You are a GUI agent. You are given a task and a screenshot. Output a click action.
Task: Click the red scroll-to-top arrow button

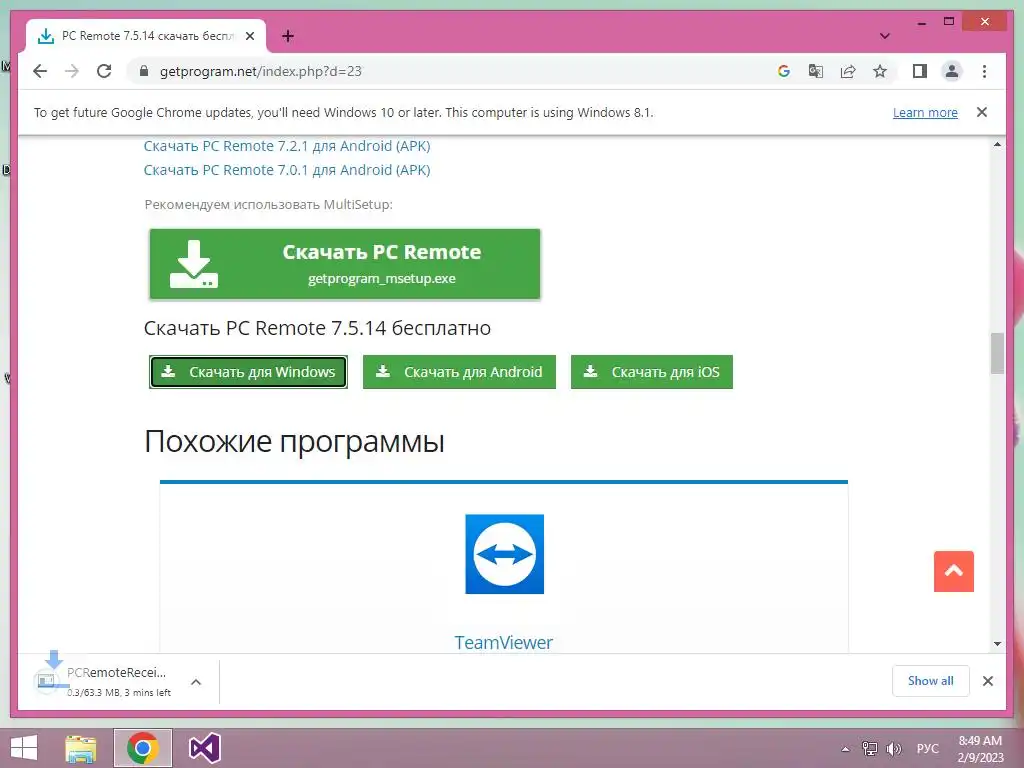coord(953,571)
